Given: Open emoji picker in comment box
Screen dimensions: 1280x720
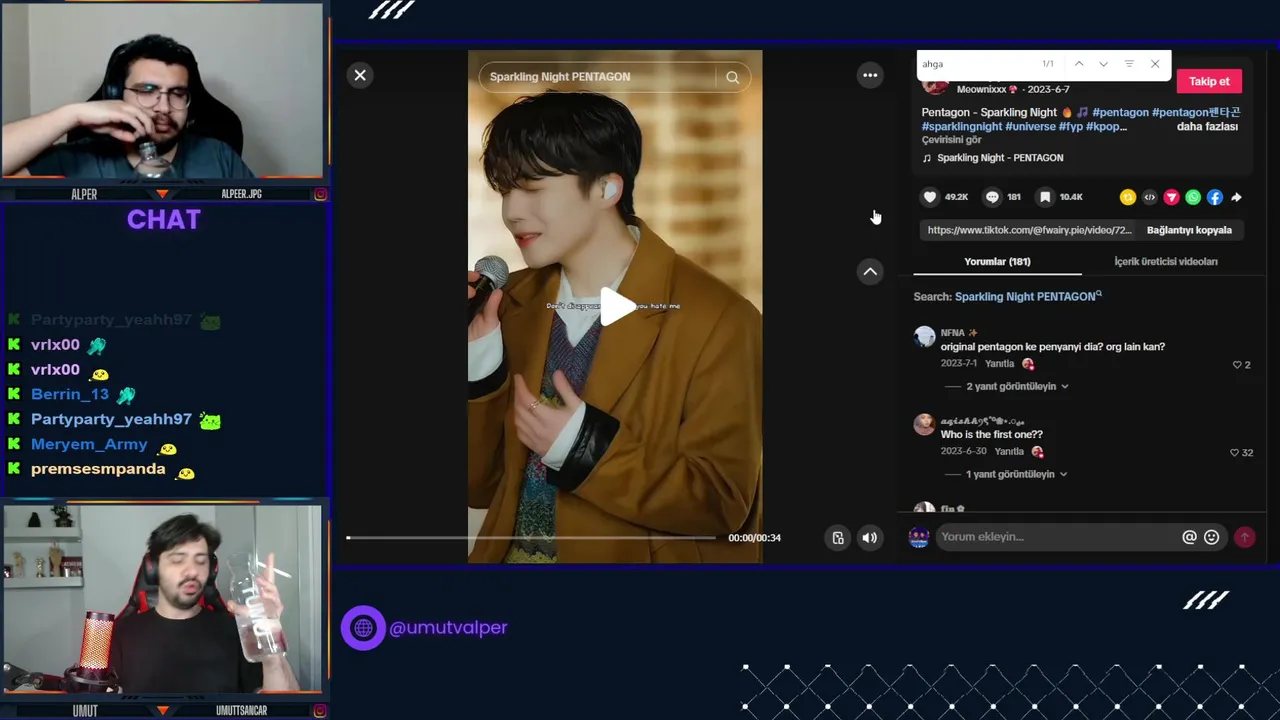Looking at the screenshot, I should coord(1212,537).
